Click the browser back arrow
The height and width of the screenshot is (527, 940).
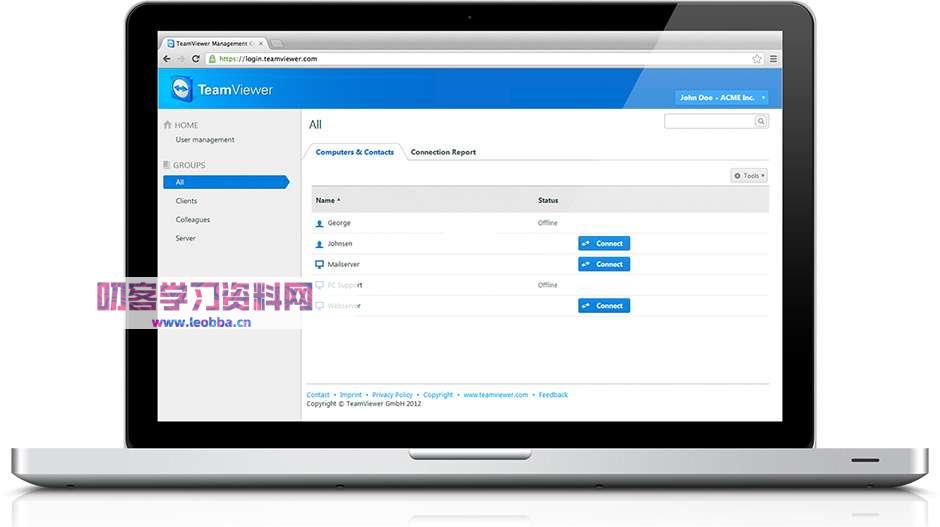click(x=167, y=59)
